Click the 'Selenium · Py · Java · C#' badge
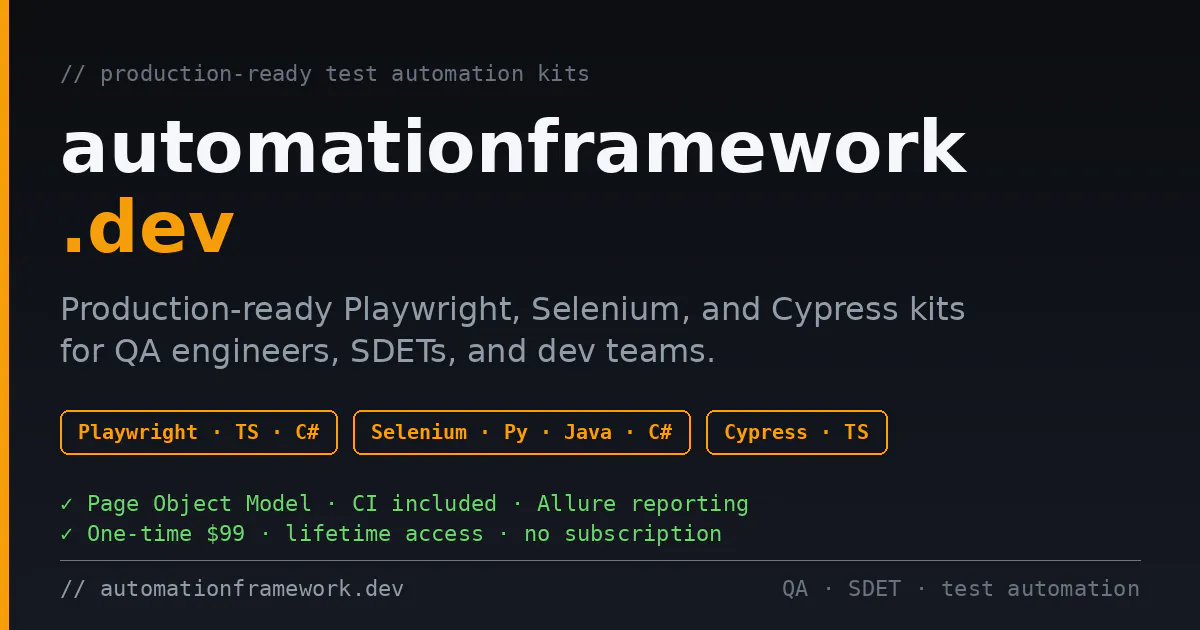This screenshot has height=630, width=1200. click(x=522, y=432)
